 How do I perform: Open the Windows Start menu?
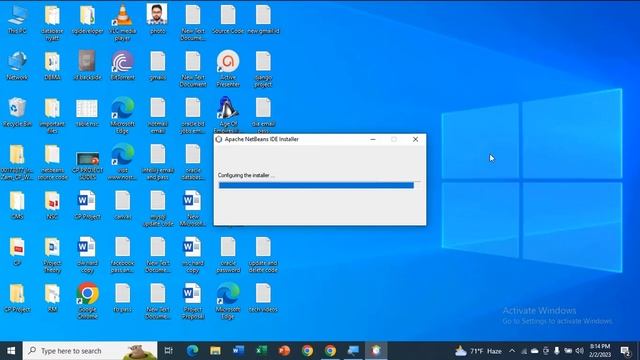click(x=11, y=351)
